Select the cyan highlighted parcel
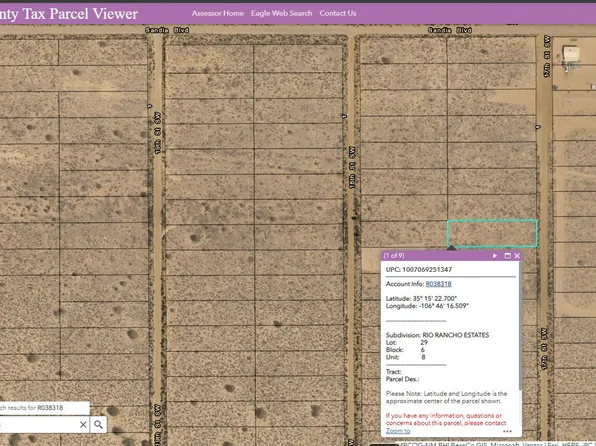Image resolution: width=596 pixels, height=446 pixels. click(492, 233)
